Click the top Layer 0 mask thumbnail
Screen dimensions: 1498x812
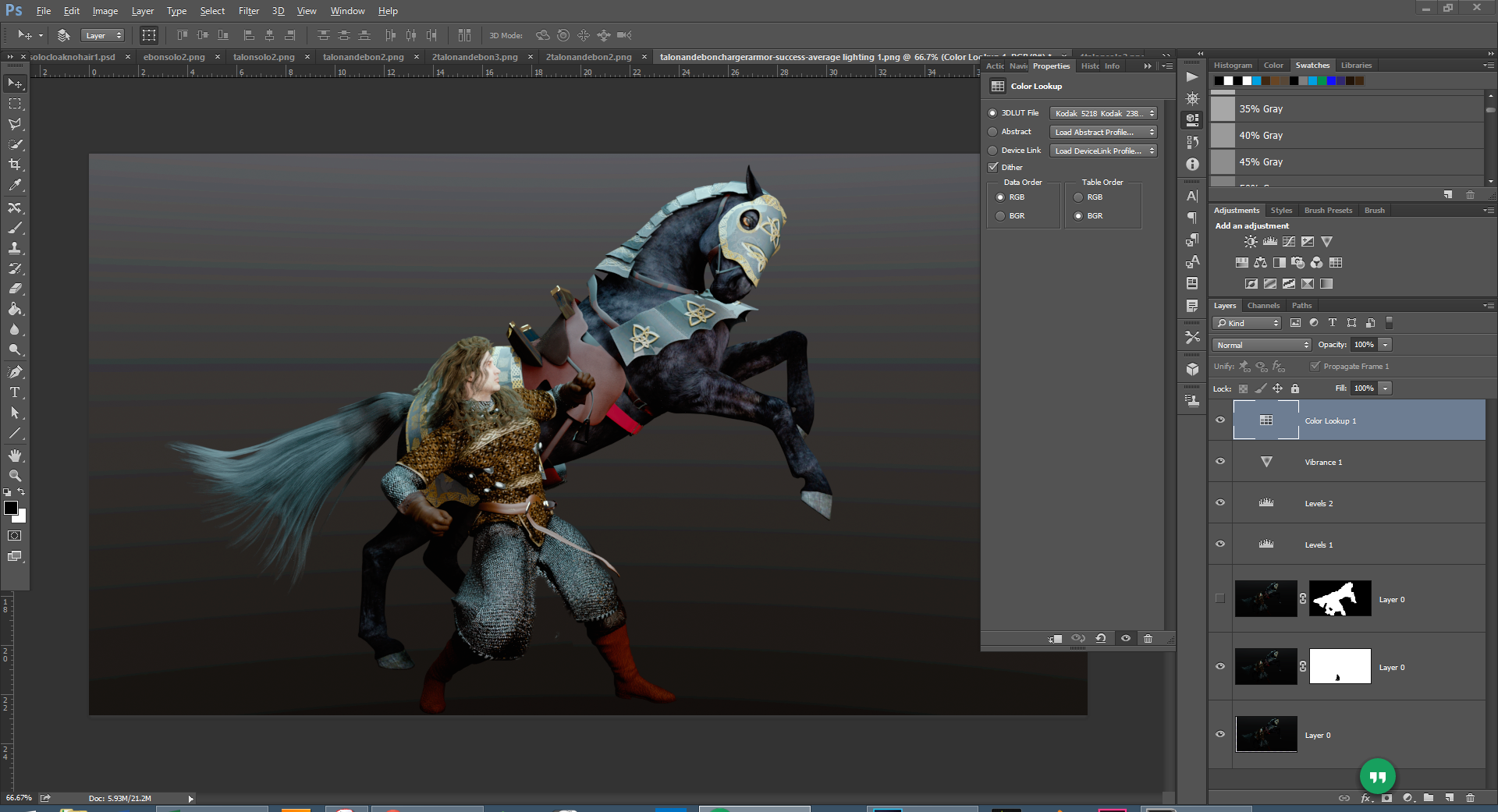coord(1340,599)
